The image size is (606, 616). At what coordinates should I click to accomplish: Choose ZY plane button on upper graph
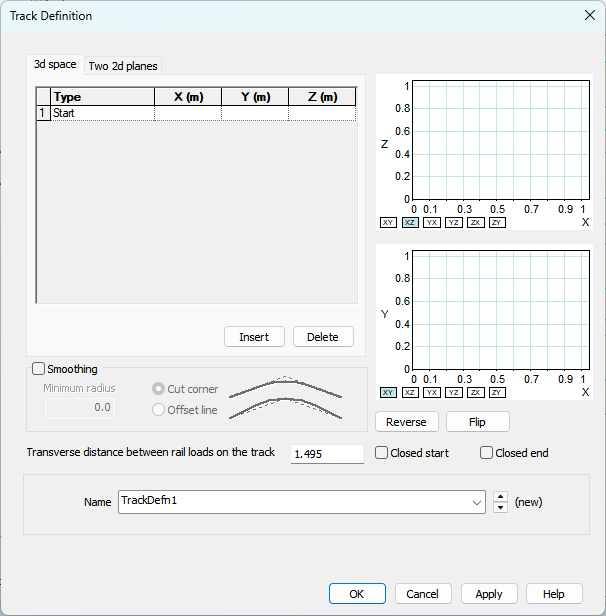coord(497,223)
